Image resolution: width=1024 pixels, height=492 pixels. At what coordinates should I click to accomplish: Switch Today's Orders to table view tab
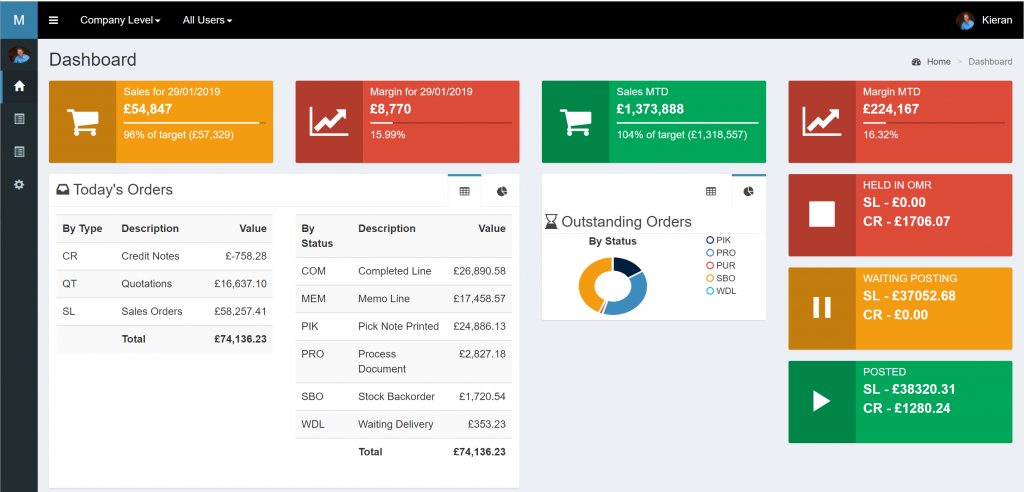click(x=464, y=191)
